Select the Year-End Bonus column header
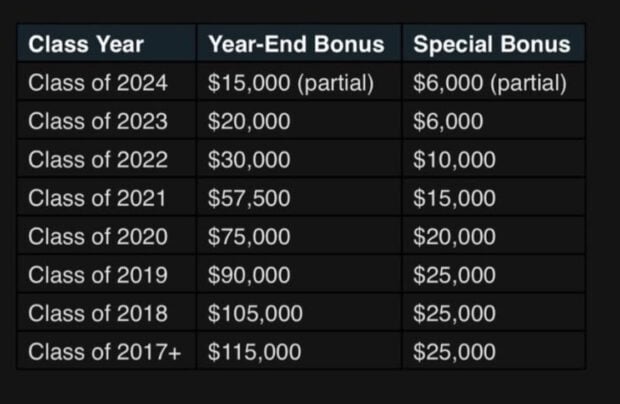The width and height of the screenshot is (620, 404). (x=295, y=44)
